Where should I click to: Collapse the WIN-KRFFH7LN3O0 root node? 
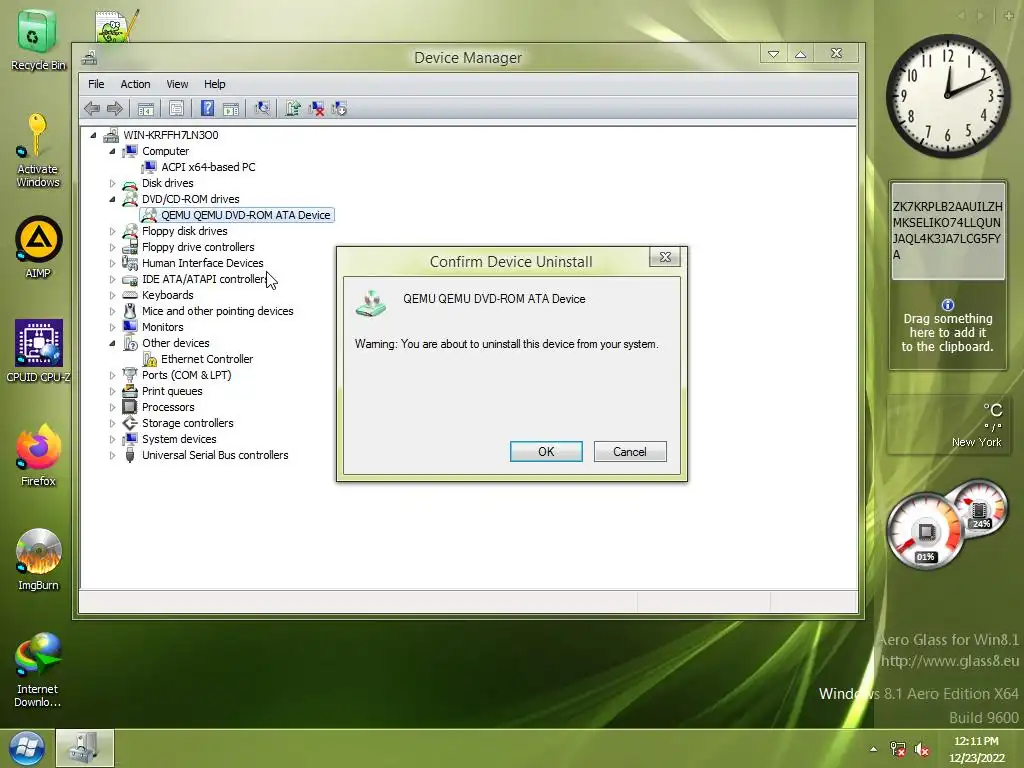(x=93, y=135)
